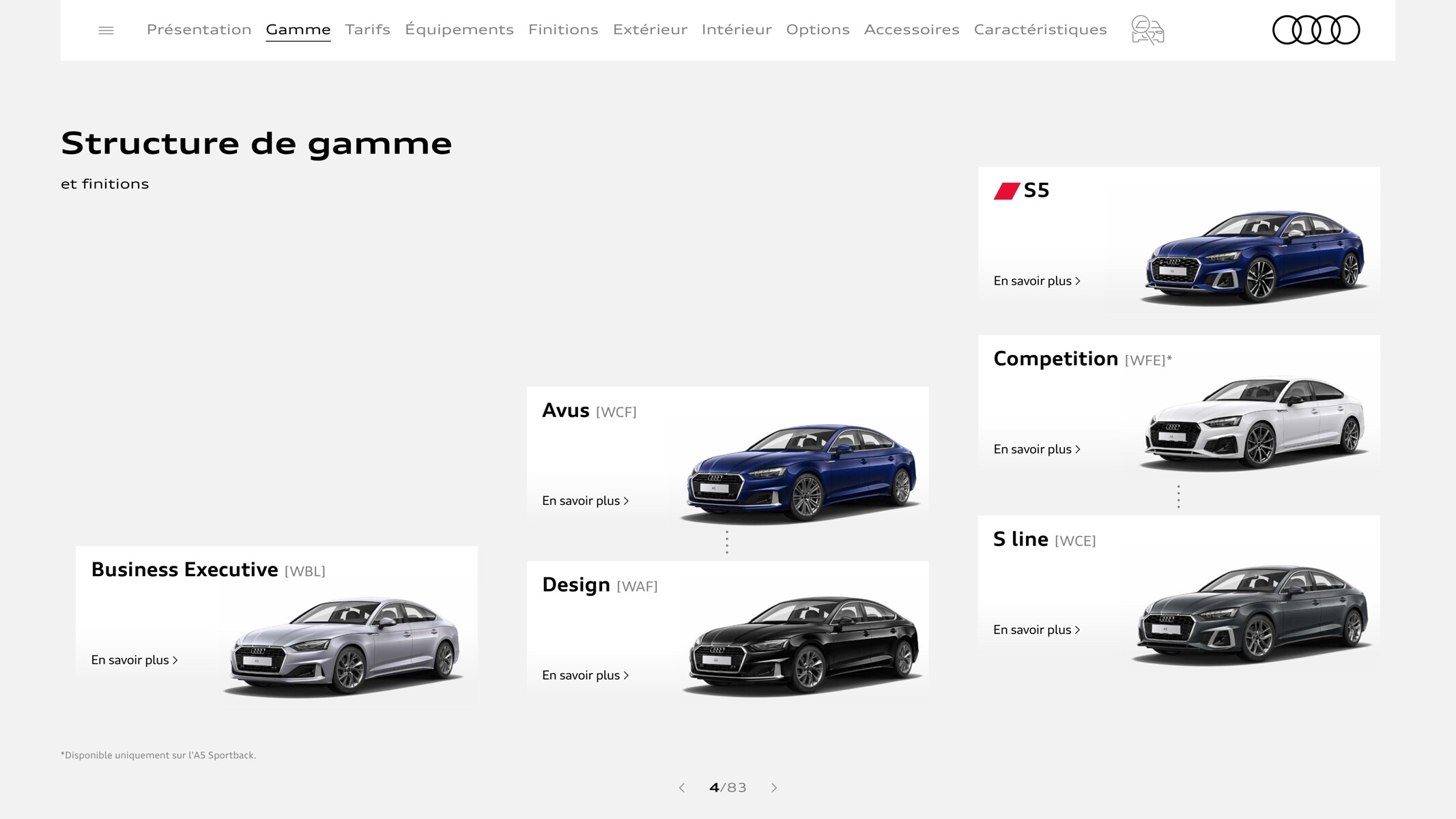The height and width of the screenshot is (819, 1456).
Task: Click the 'et finitions' subtitle
Action: click(104, 184)
